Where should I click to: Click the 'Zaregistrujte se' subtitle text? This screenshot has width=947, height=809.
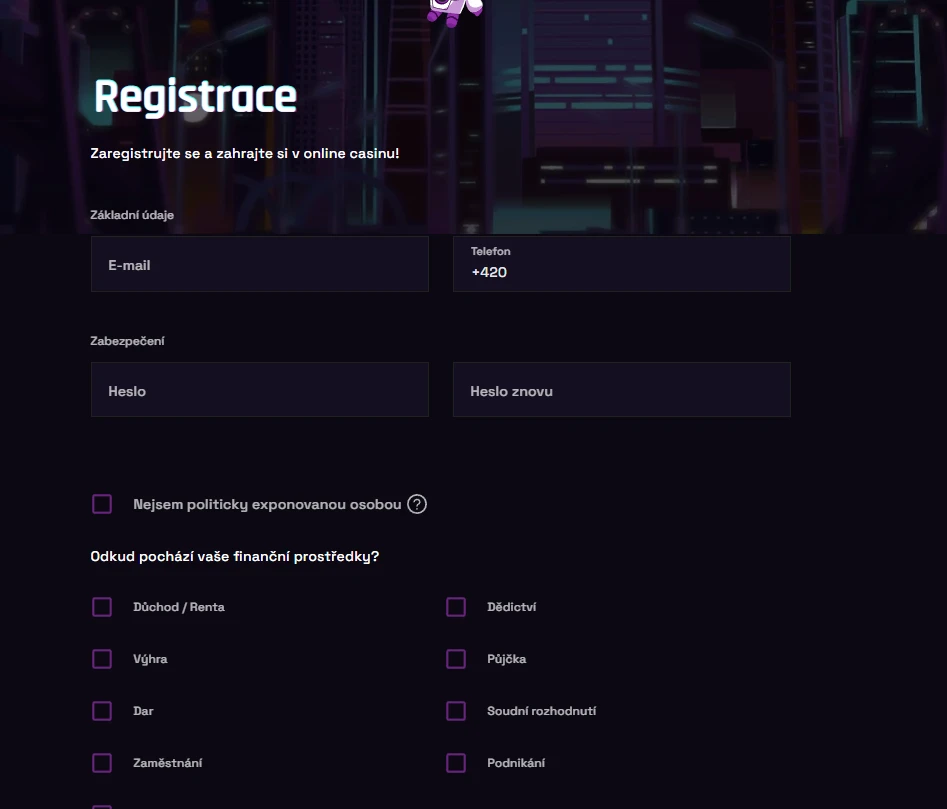(x=245, y=154)
